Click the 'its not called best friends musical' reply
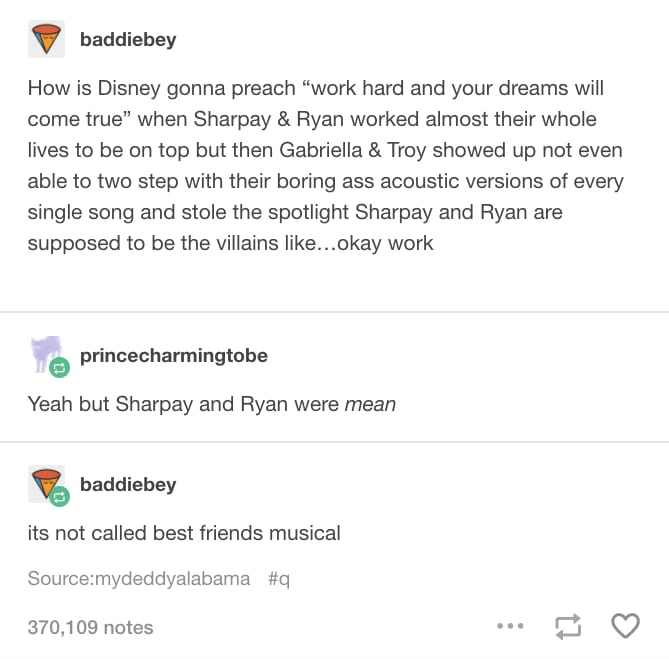Screen dimensions: 669x659 [184, 533]
